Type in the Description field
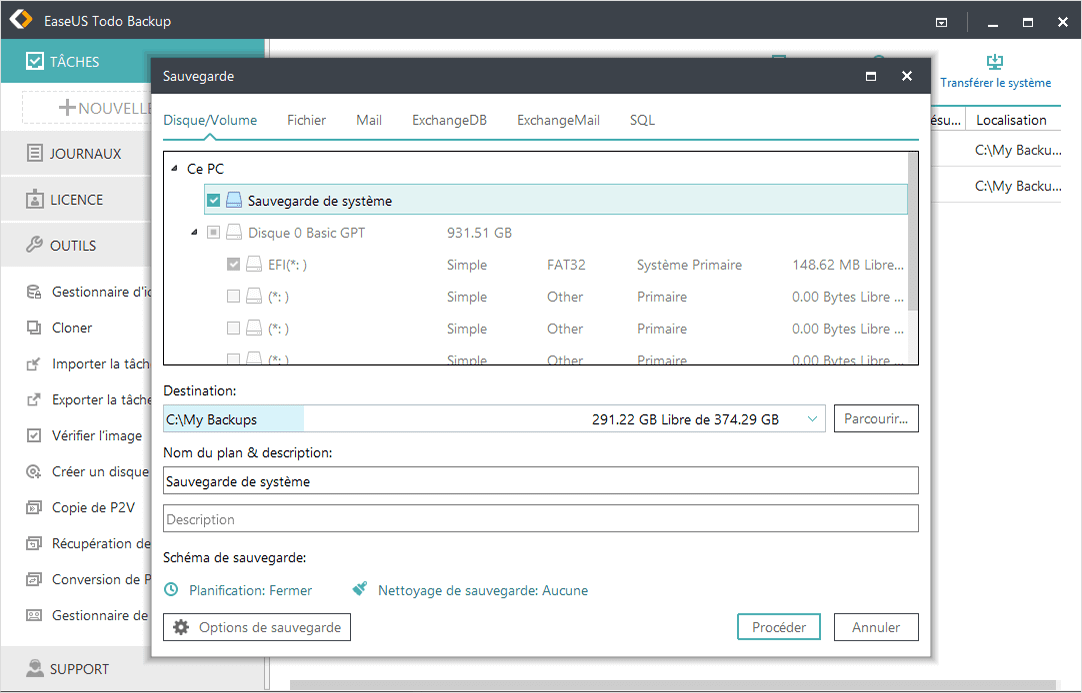The image size is (1082, 693). click(540, 518)
